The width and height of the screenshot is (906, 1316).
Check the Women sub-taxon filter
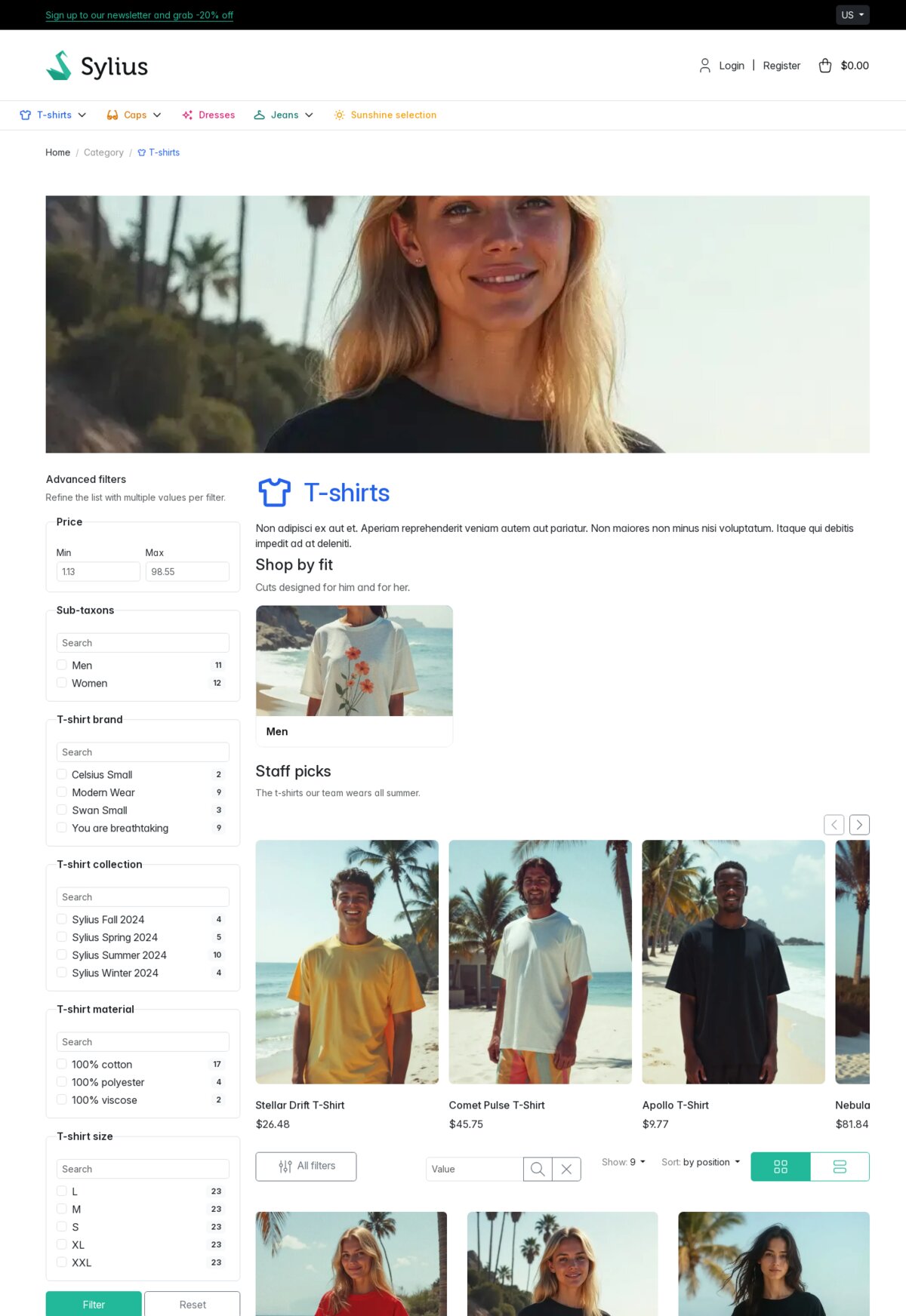(x=62, y=683)
